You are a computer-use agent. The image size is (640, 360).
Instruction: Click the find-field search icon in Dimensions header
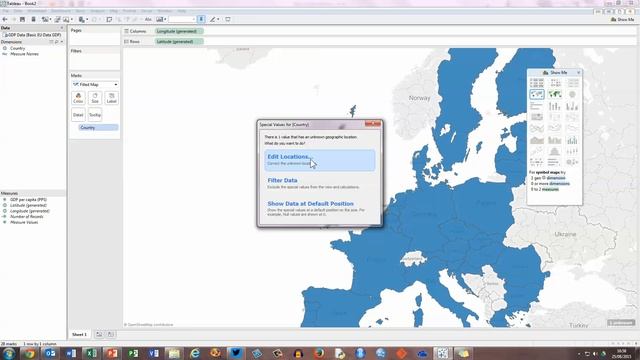point(56,42)
